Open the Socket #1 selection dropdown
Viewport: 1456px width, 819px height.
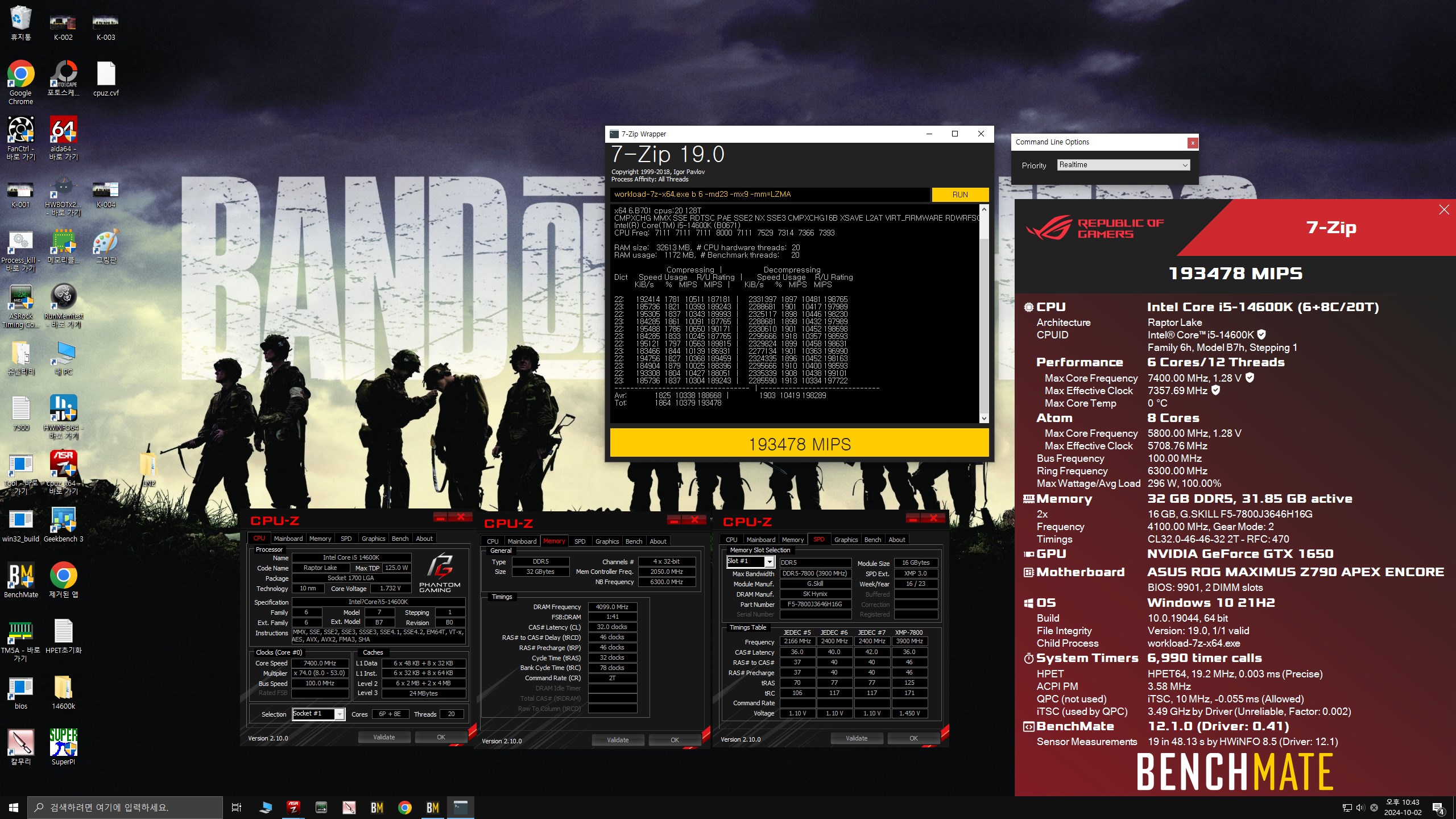tap(318, 714)
